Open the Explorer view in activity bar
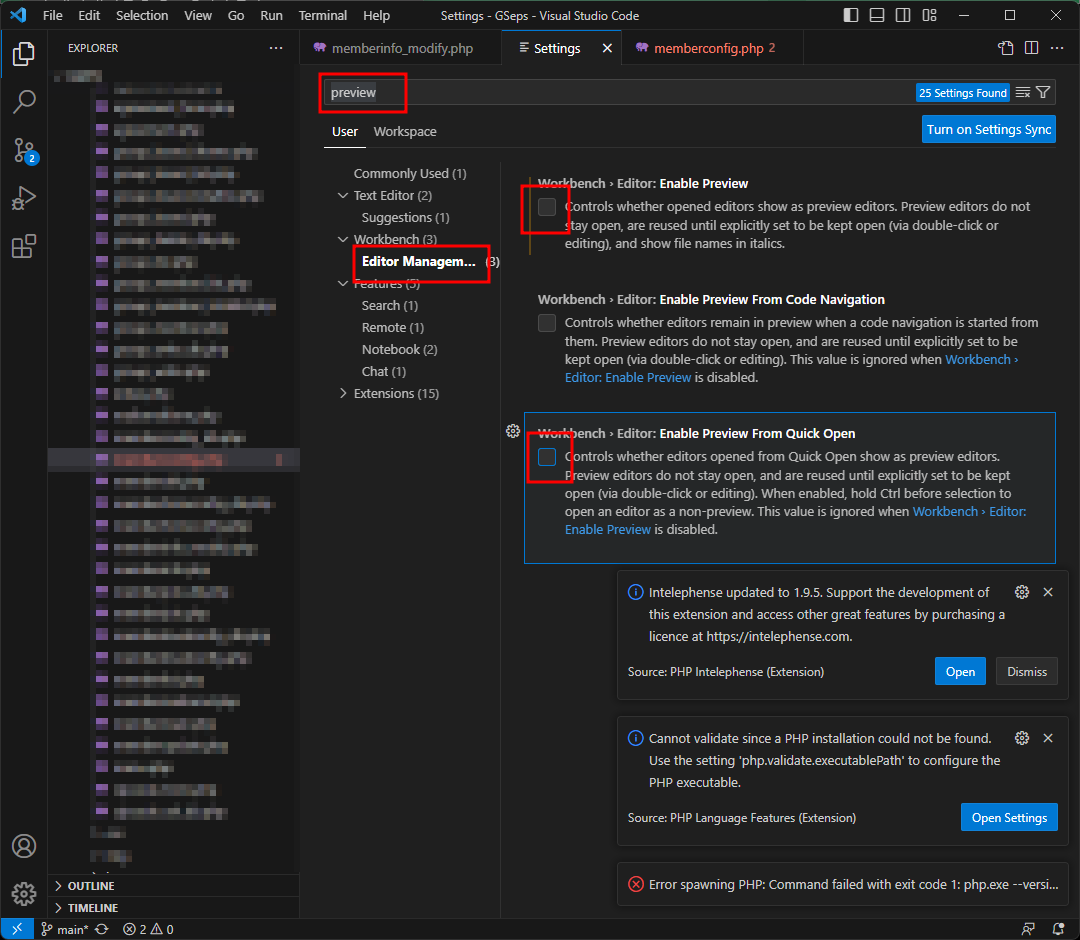 23,54
